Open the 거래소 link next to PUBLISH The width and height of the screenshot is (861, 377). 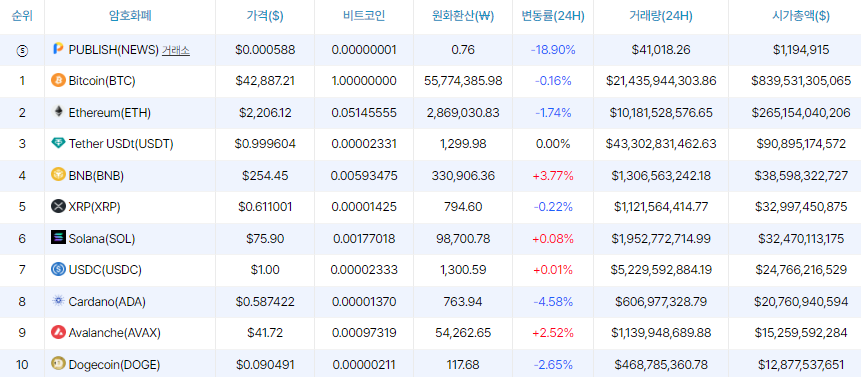click(x=176, y=50)
